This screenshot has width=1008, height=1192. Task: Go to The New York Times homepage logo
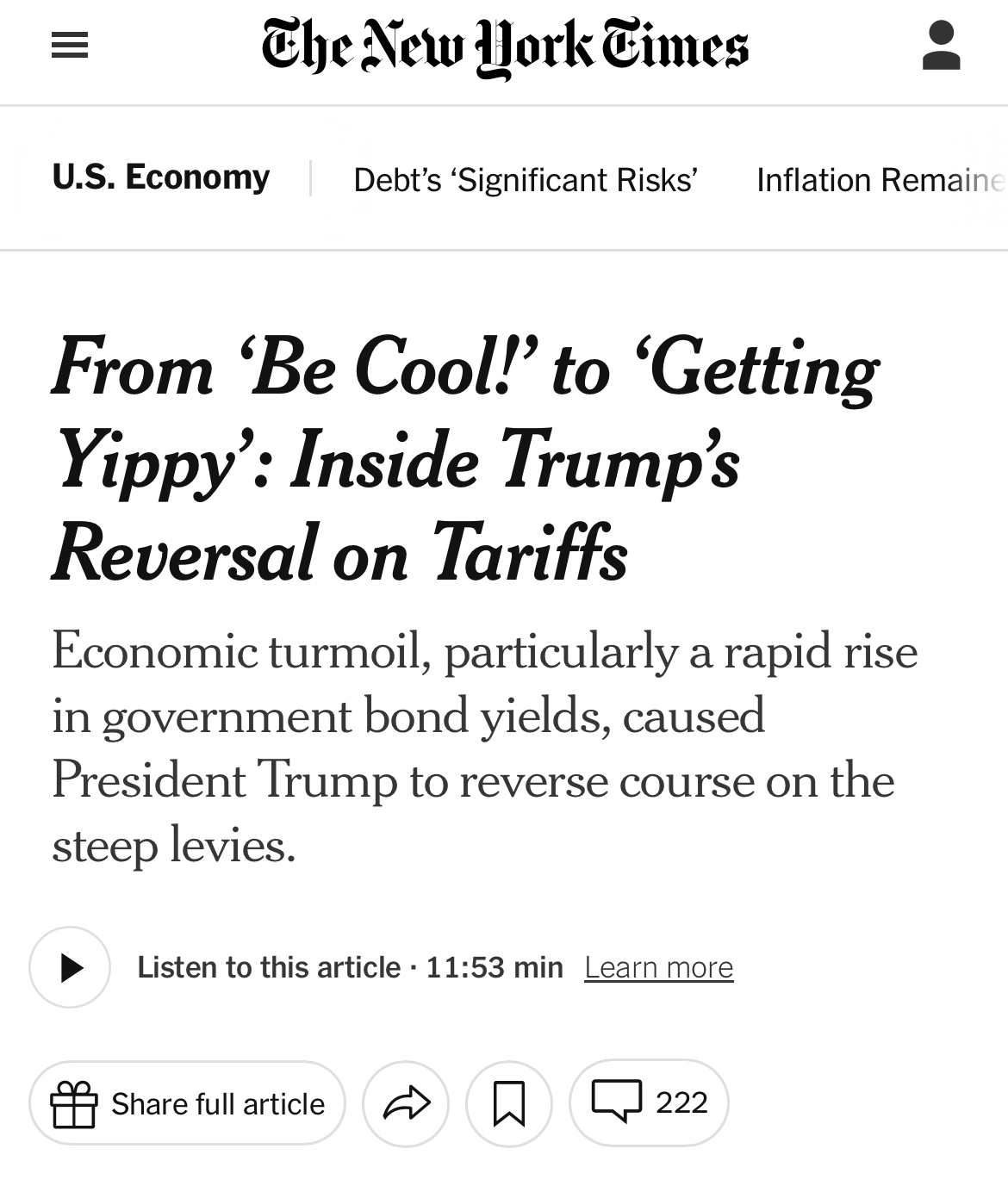click(x=505, y=47)
